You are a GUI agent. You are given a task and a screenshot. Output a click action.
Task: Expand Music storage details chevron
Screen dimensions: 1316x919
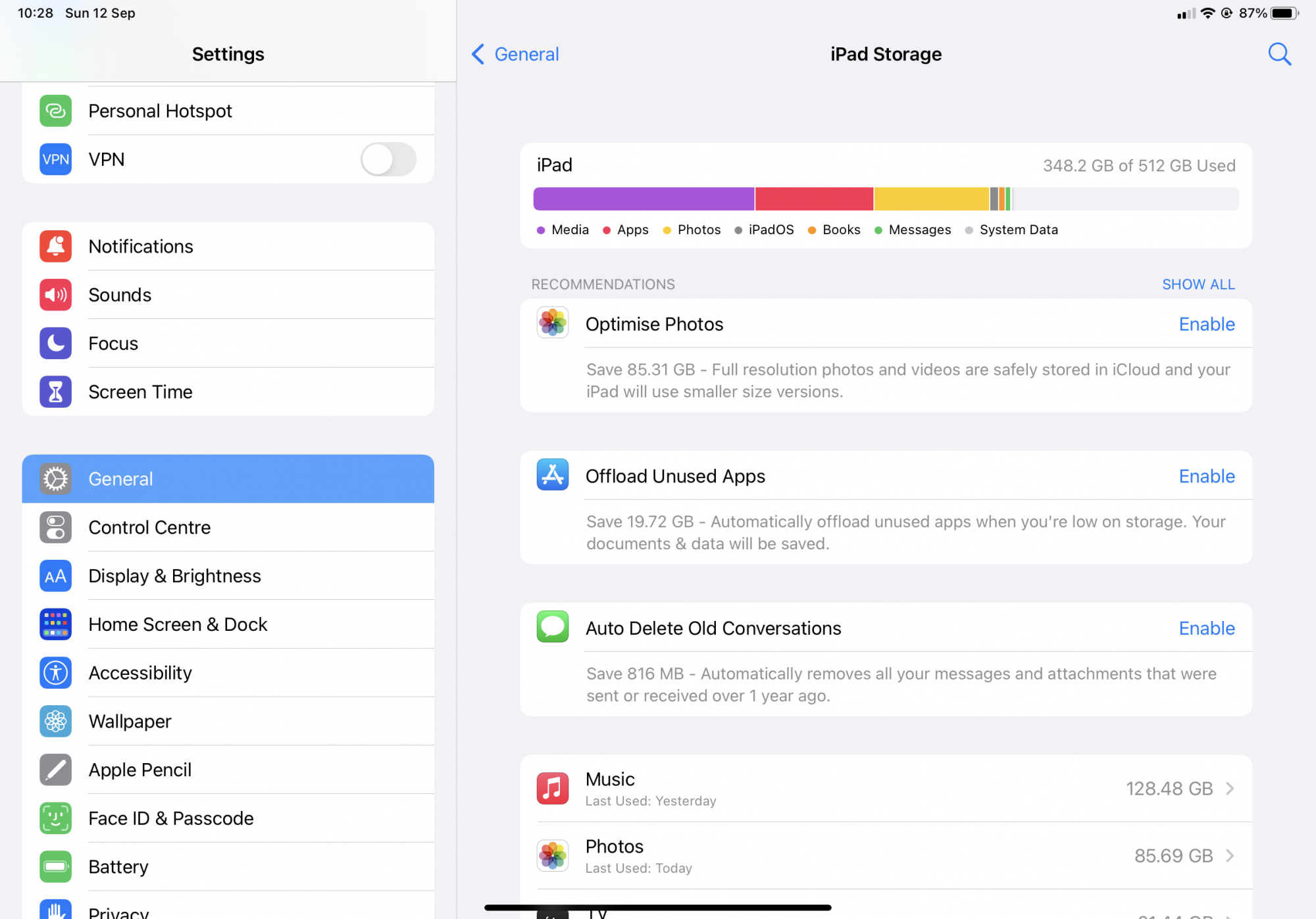pos(1229,789)
